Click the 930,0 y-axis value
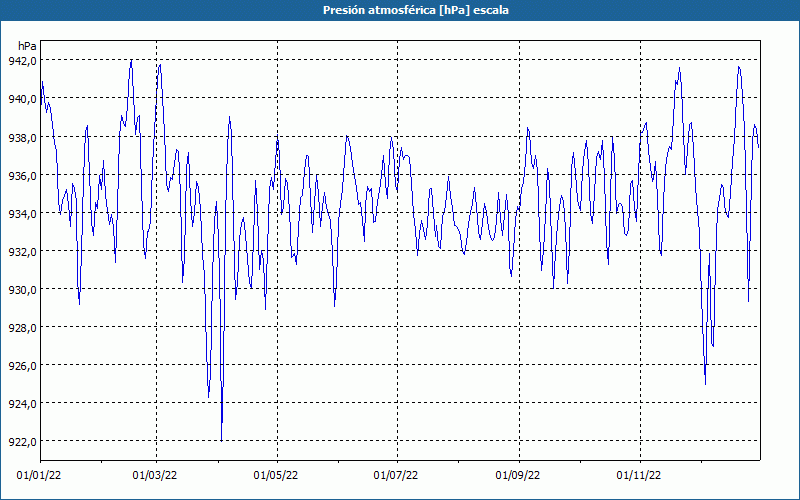 (22, 289)
